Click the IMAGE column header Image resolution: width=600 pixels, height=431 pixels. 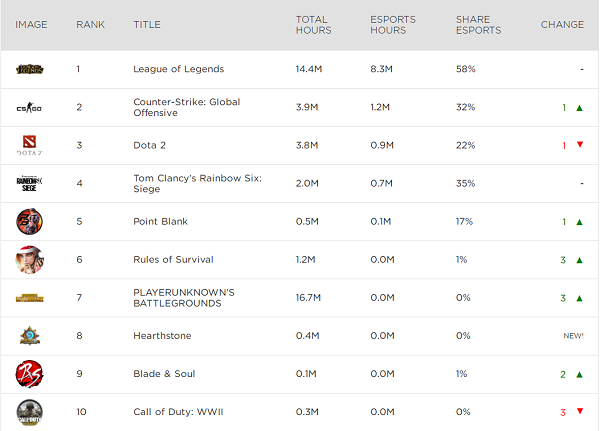pyautogui.click(x=31, y=24)
